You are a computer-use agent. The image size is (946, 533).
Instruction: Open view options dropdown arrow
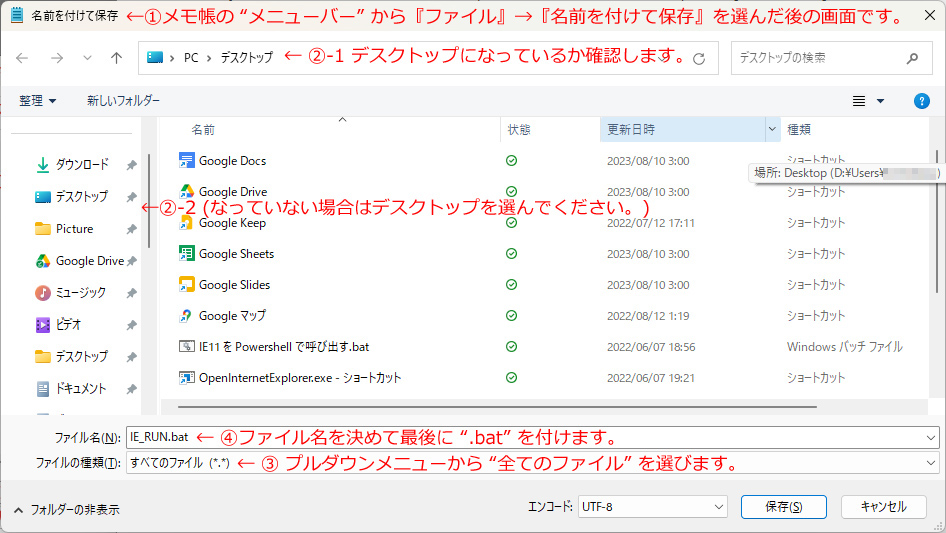tap(880, 101)
